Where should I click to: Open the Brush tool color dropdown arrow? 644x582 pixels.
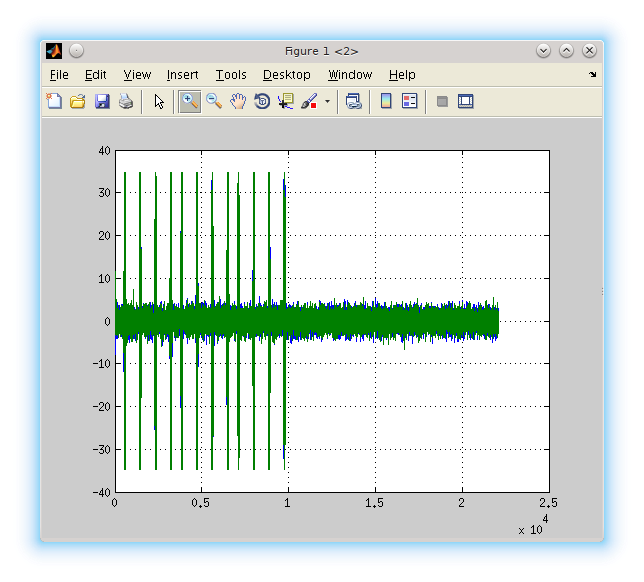tap(327, 102)
